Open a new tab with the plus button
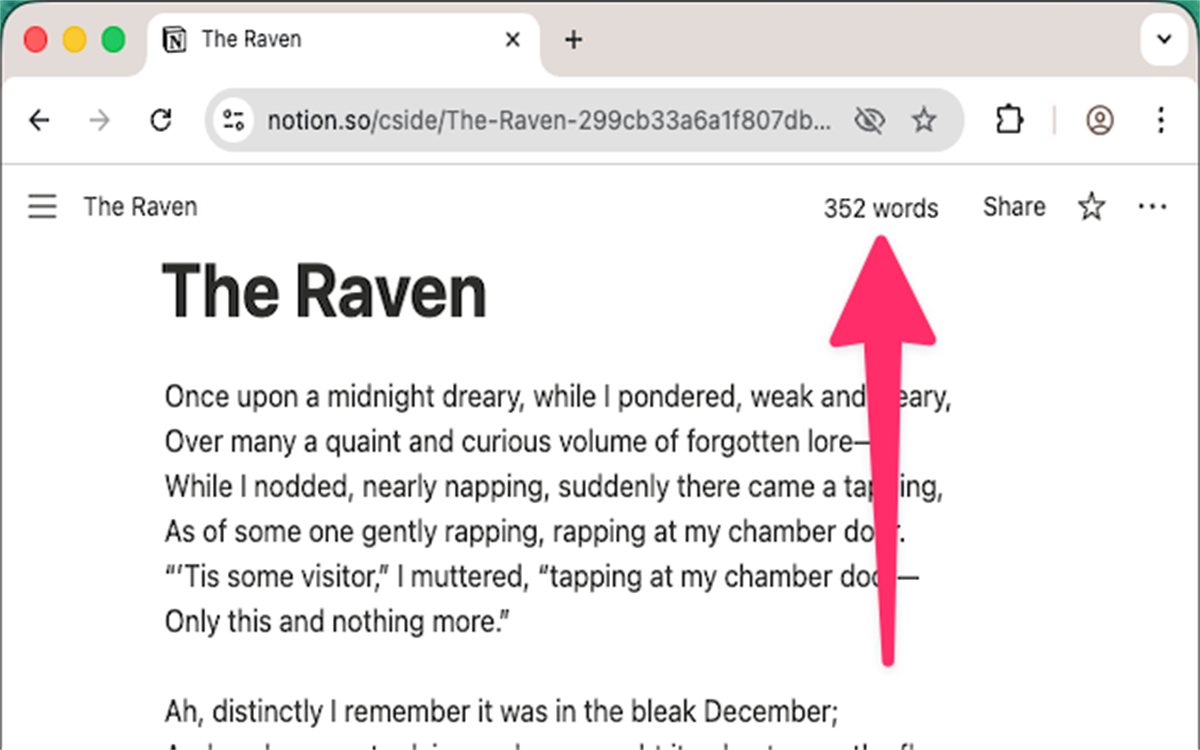Screen dimensions: 1200x750 571,40
